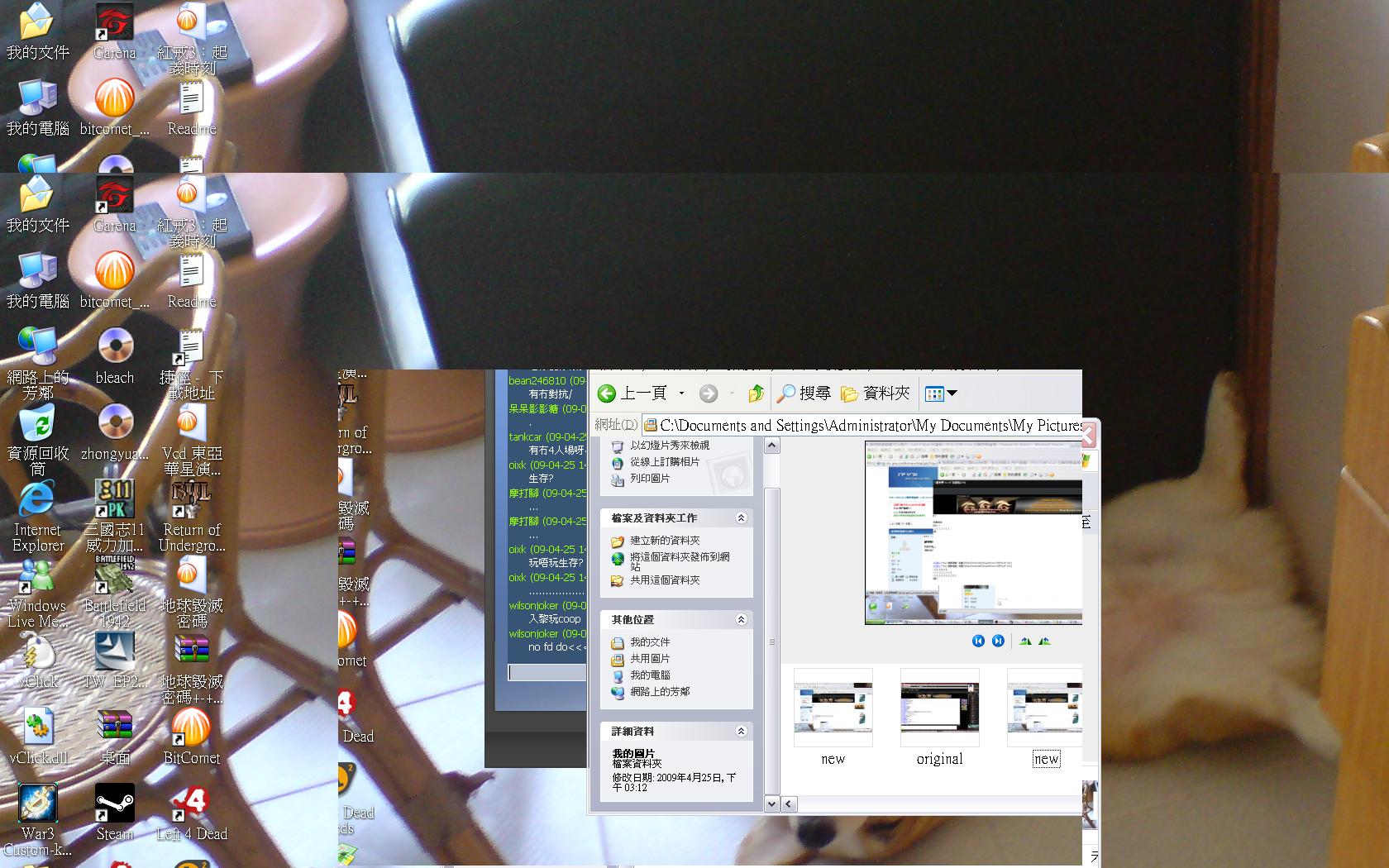Viewport: 1389px width, 868px height.
Task: Launch Steam from the desktop
Action: (115, 812)
